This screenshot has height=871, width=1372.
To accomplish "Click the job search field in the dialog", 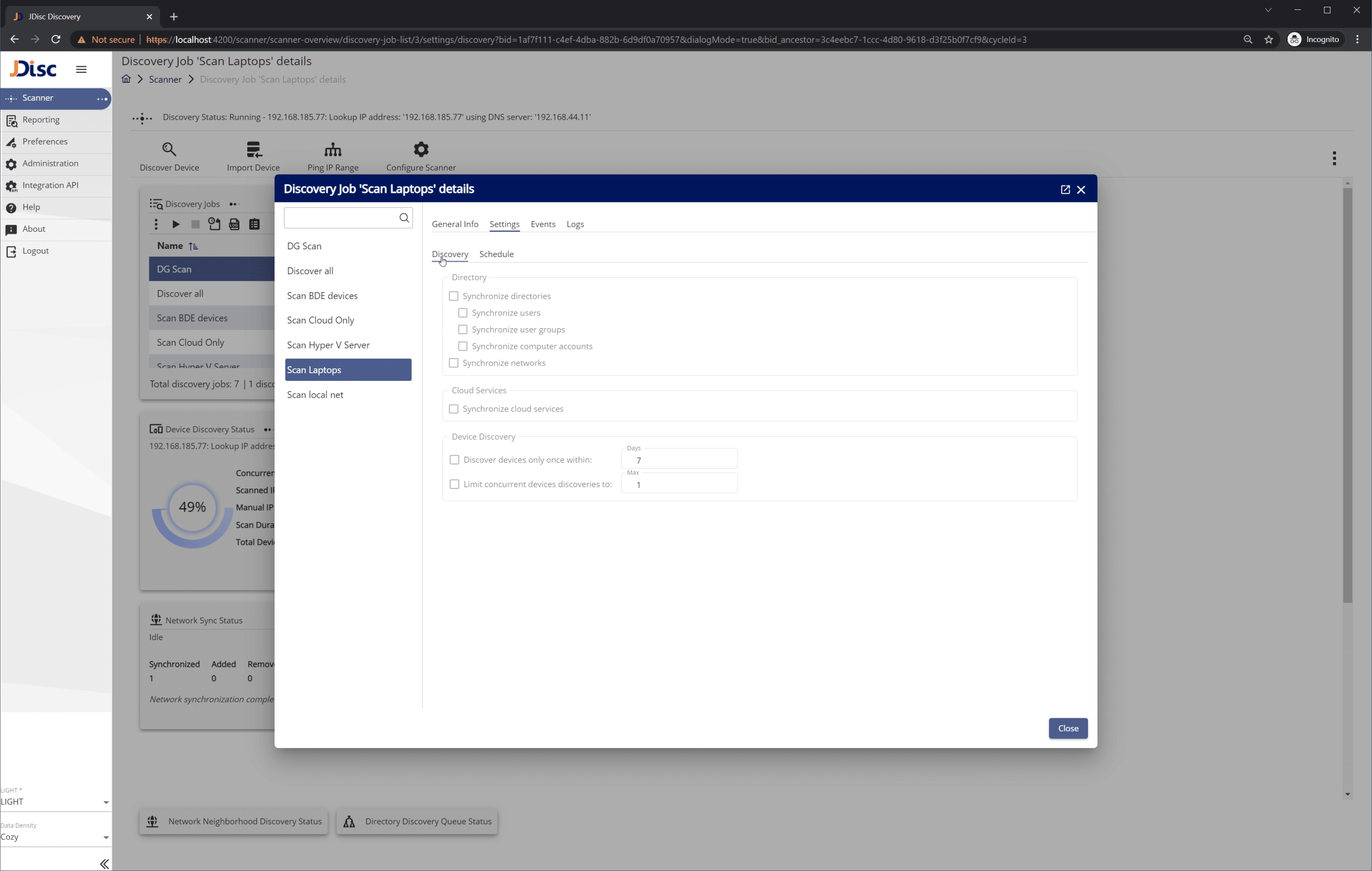I will click(x=342, y=217).
